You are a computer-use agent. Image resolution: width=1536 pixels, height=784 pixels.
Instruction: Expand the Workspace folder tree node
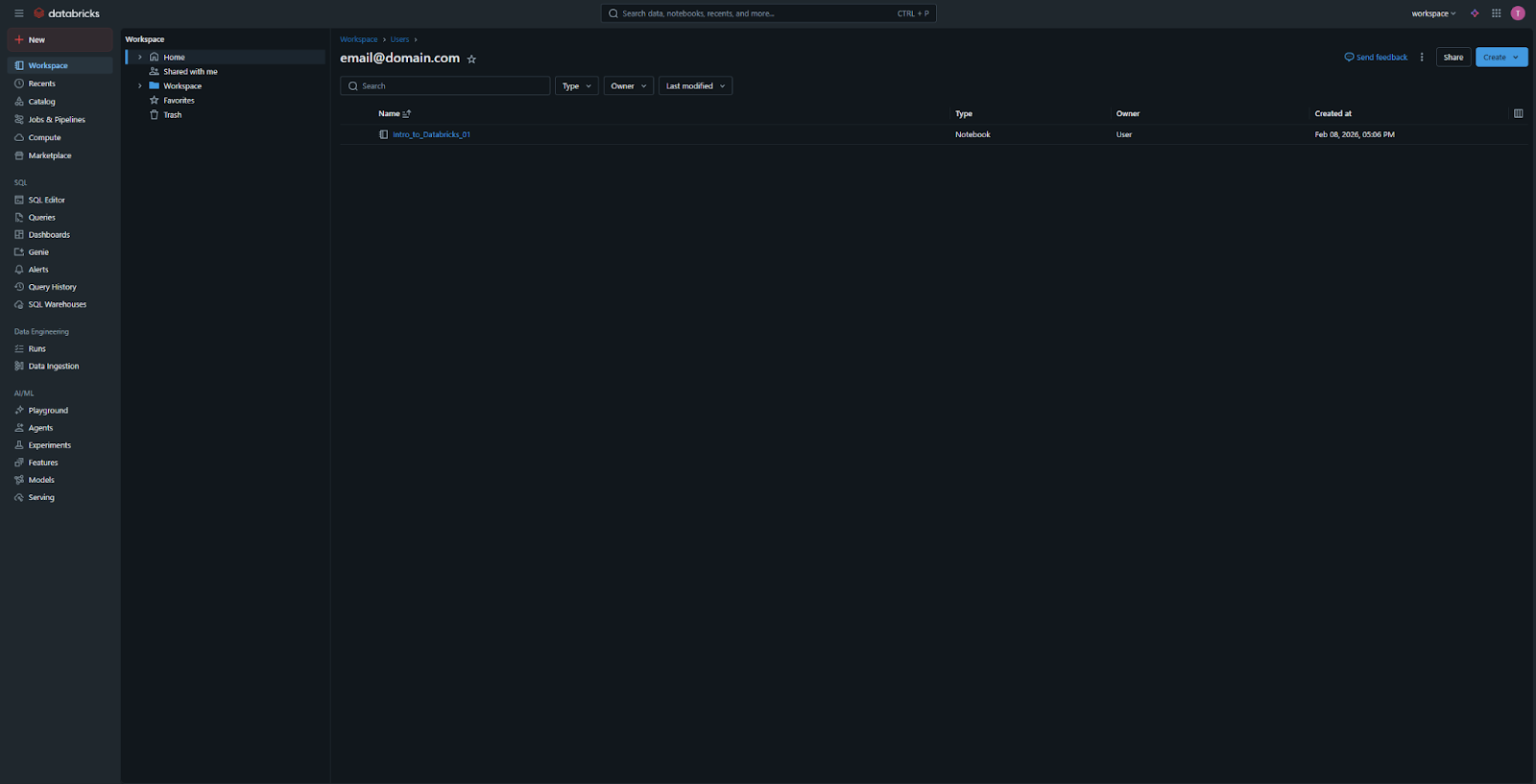(140, 86)
